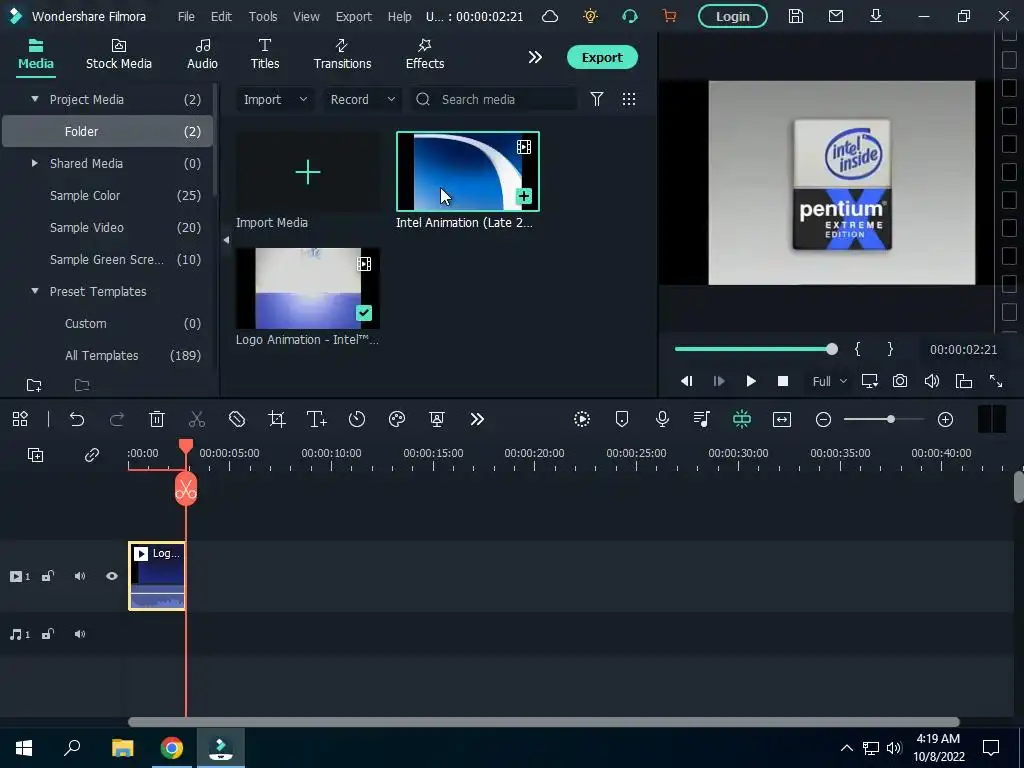This screenshot has width=1024, height=768.
Task: Open the headset support icon
Action: point(630,16)
